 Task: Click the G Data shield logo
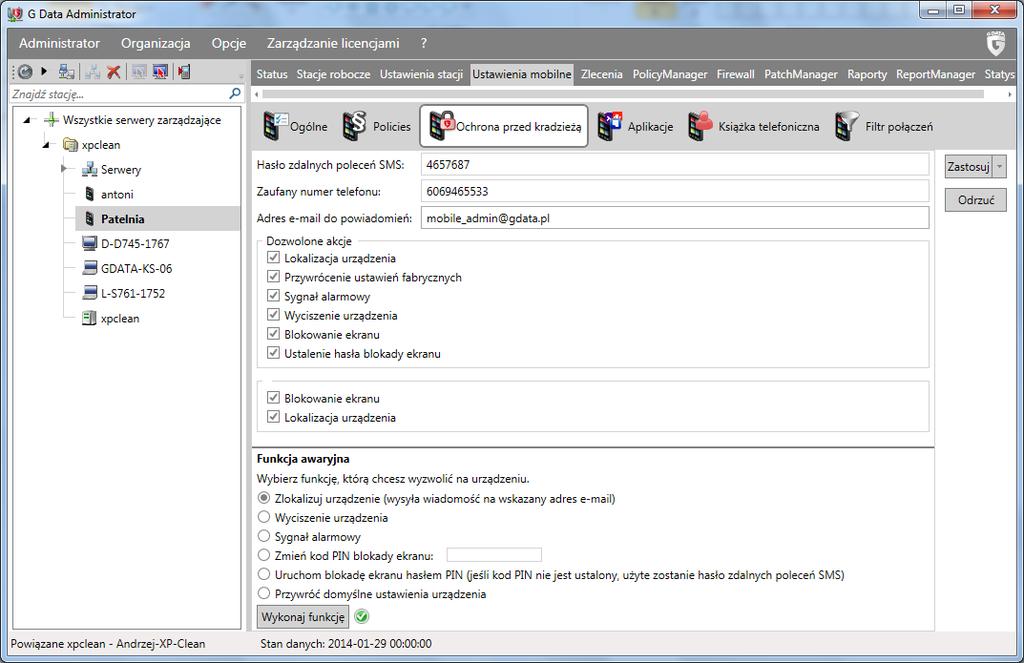pos(995,44)
